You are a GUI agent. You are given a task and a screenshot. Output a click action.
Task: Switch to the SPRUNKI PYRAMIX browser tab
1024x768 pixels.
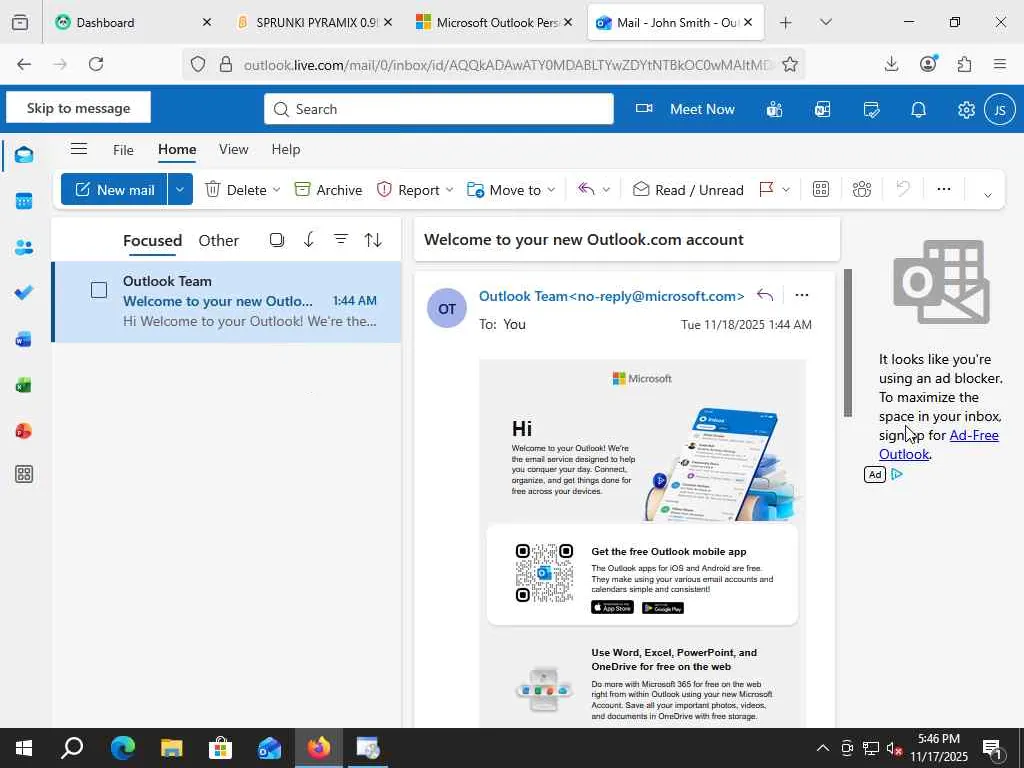pos(316,22)
